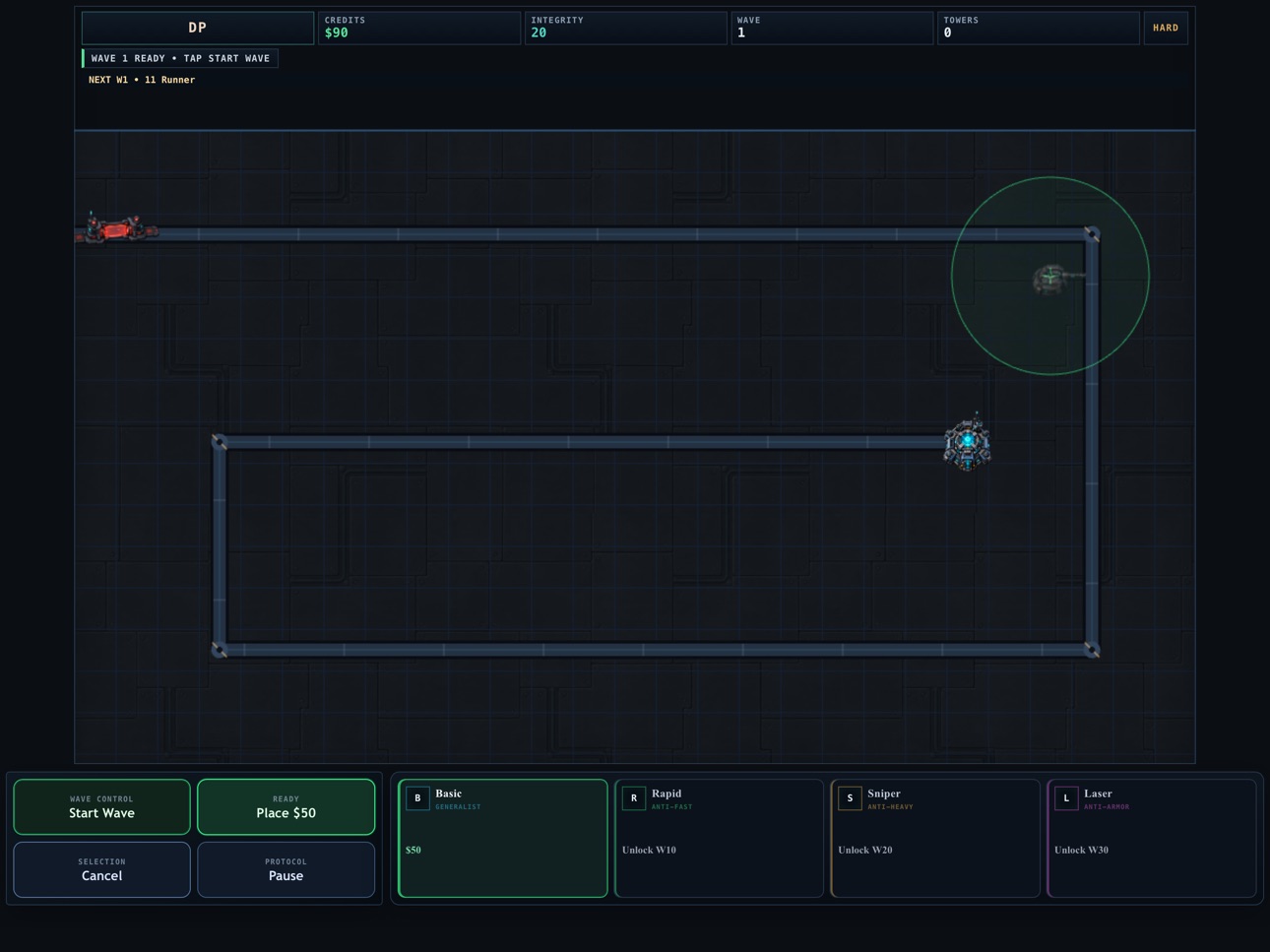Click the HARD difficulty badge

[1166, 28]
